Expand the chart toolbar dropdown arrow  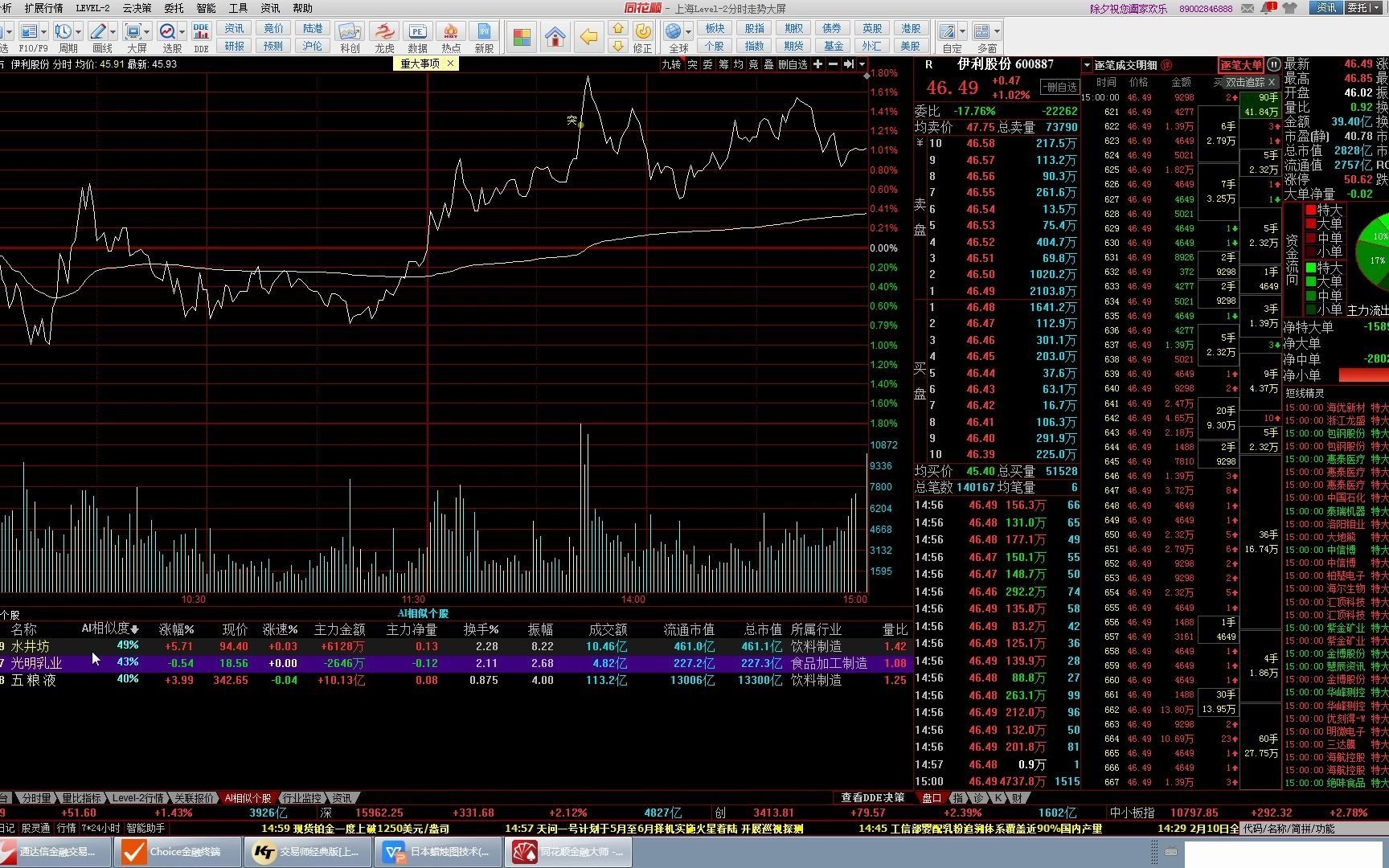862,64
